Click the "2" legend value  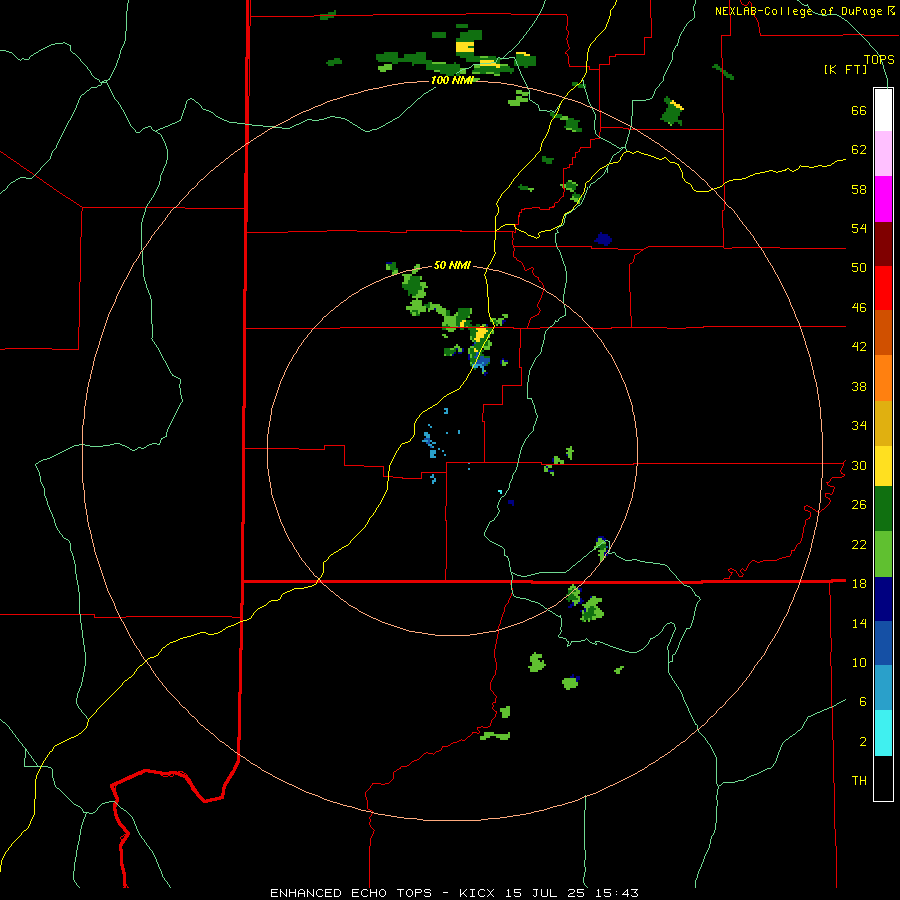pos(863,742)
